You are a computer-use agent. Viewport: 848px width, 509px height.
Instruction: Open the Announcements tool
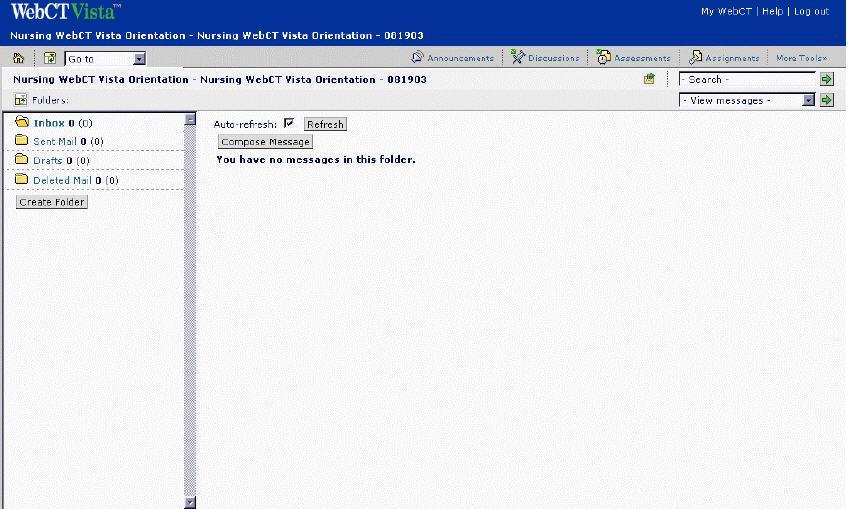(460, 58)
